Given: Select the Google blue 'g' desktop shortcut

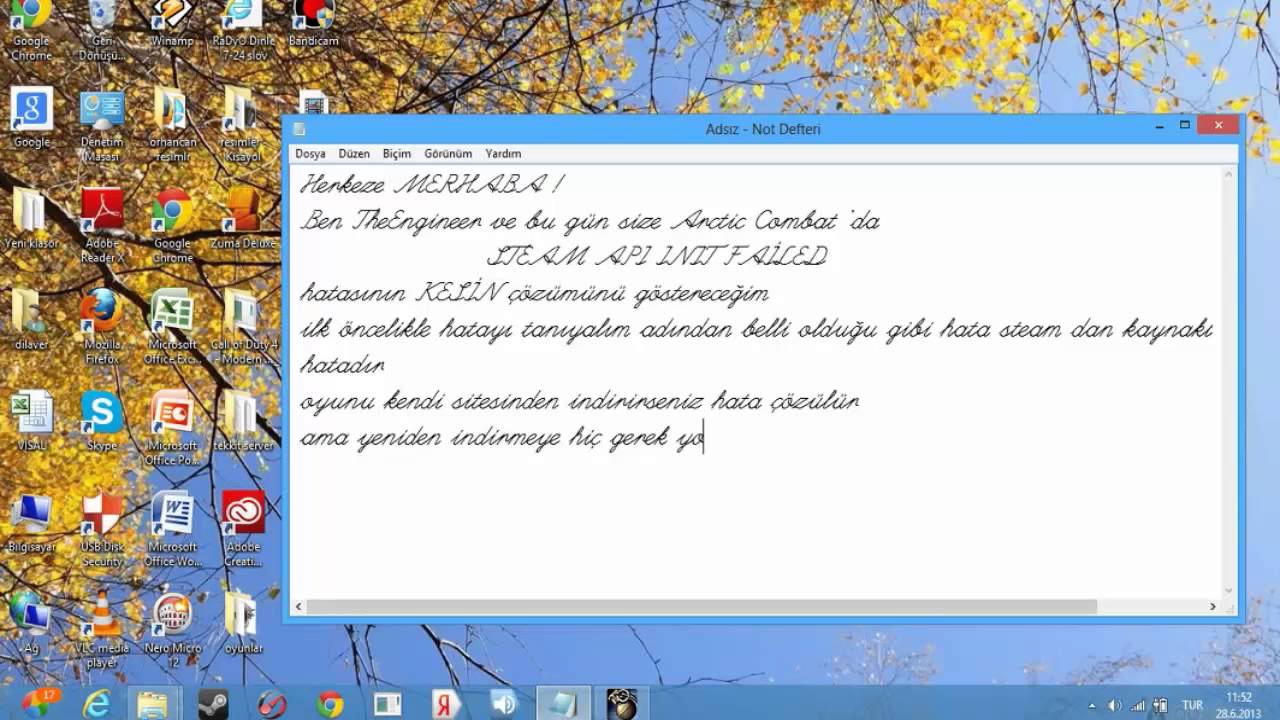Looking at the screenshot, I should 31,118.
